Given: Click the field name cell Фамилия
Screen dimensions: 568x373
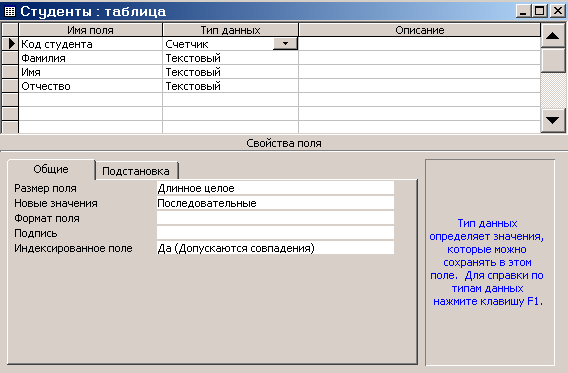Looking at the screenshot, I should (91, 58).
